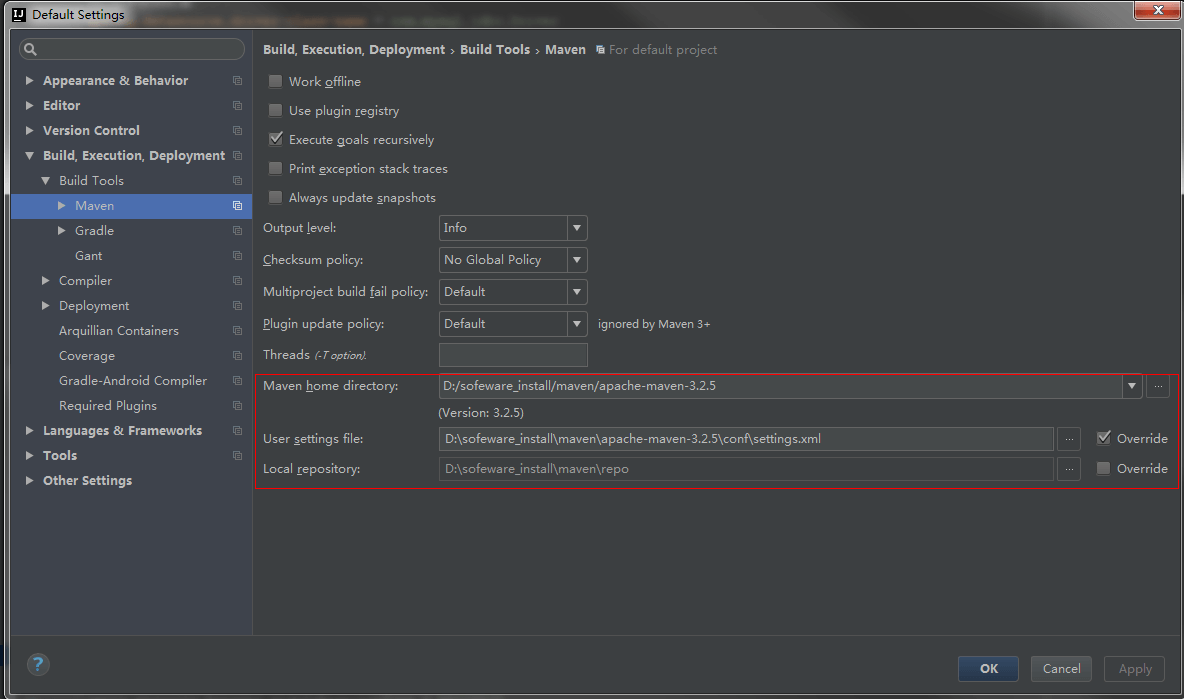Viewport: 1184px width, 699px height.
Task: Uncheck Execute goals recursively
Action: (x=276, y=139)
